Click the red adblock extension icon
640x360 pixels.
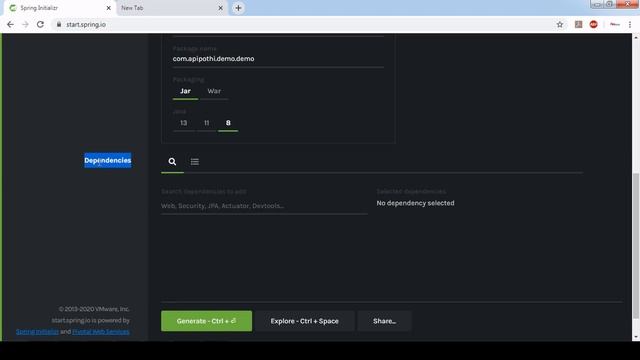tap(593, 24)
